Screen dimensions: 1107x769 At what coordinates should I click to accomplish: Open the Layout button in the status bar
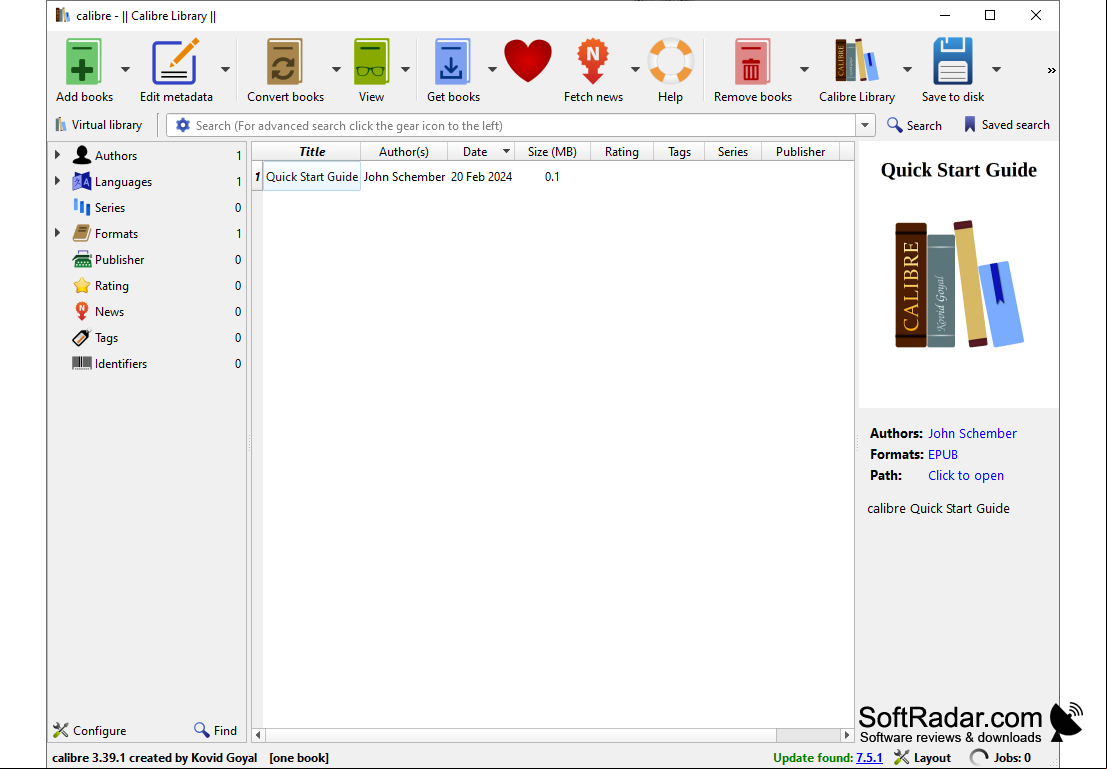(x=922, y=758)
